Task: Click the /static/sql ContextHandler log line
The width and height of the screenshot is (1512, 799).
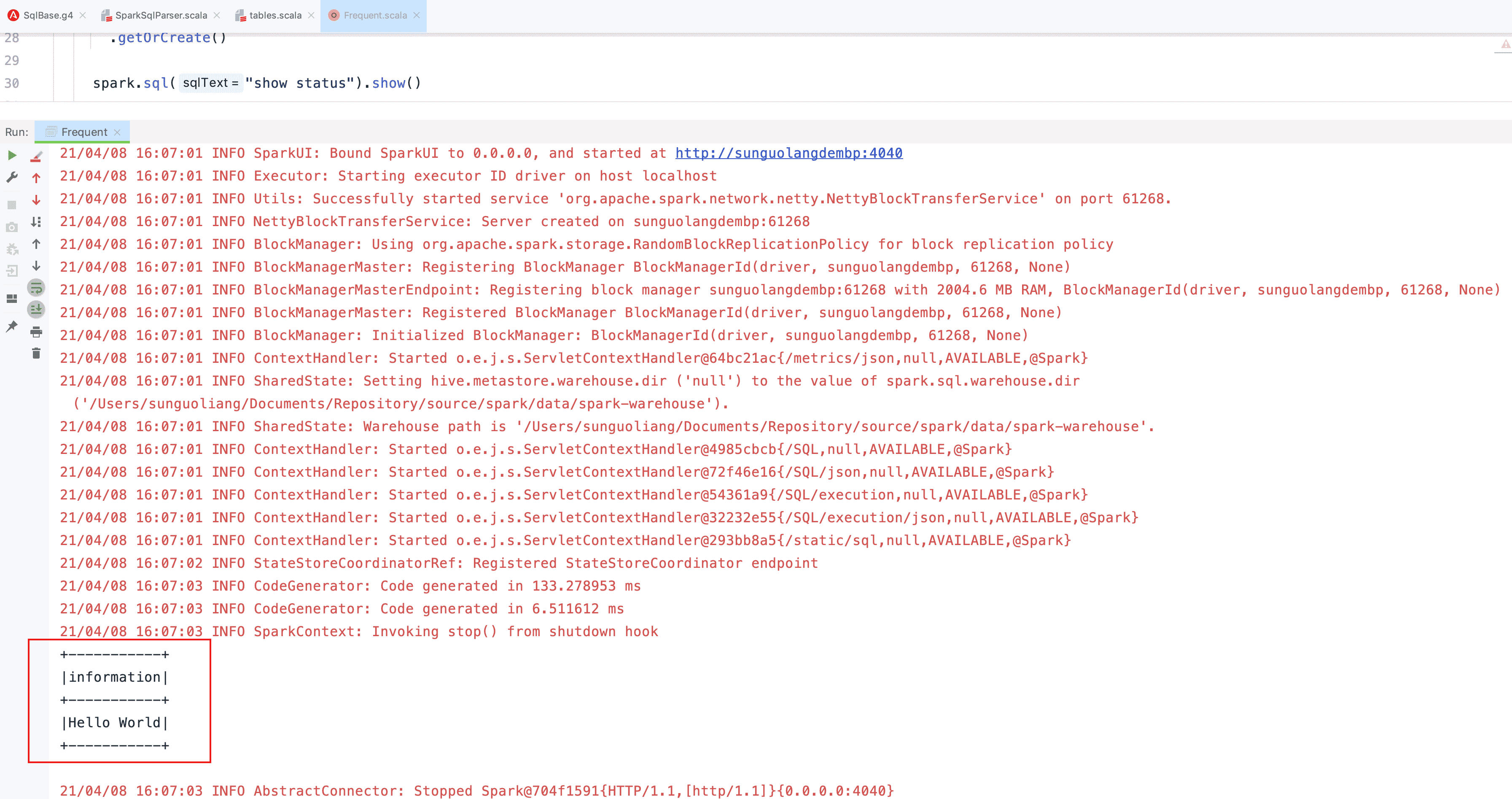Action: (566, 541)
